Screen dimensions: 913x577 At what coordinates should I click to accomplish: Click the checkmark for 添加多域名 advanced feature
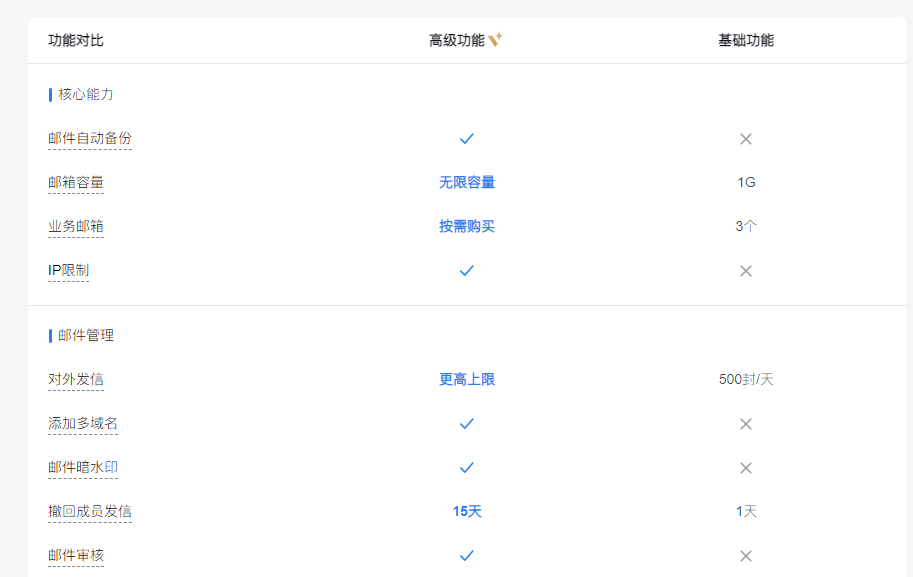(466, 423)
